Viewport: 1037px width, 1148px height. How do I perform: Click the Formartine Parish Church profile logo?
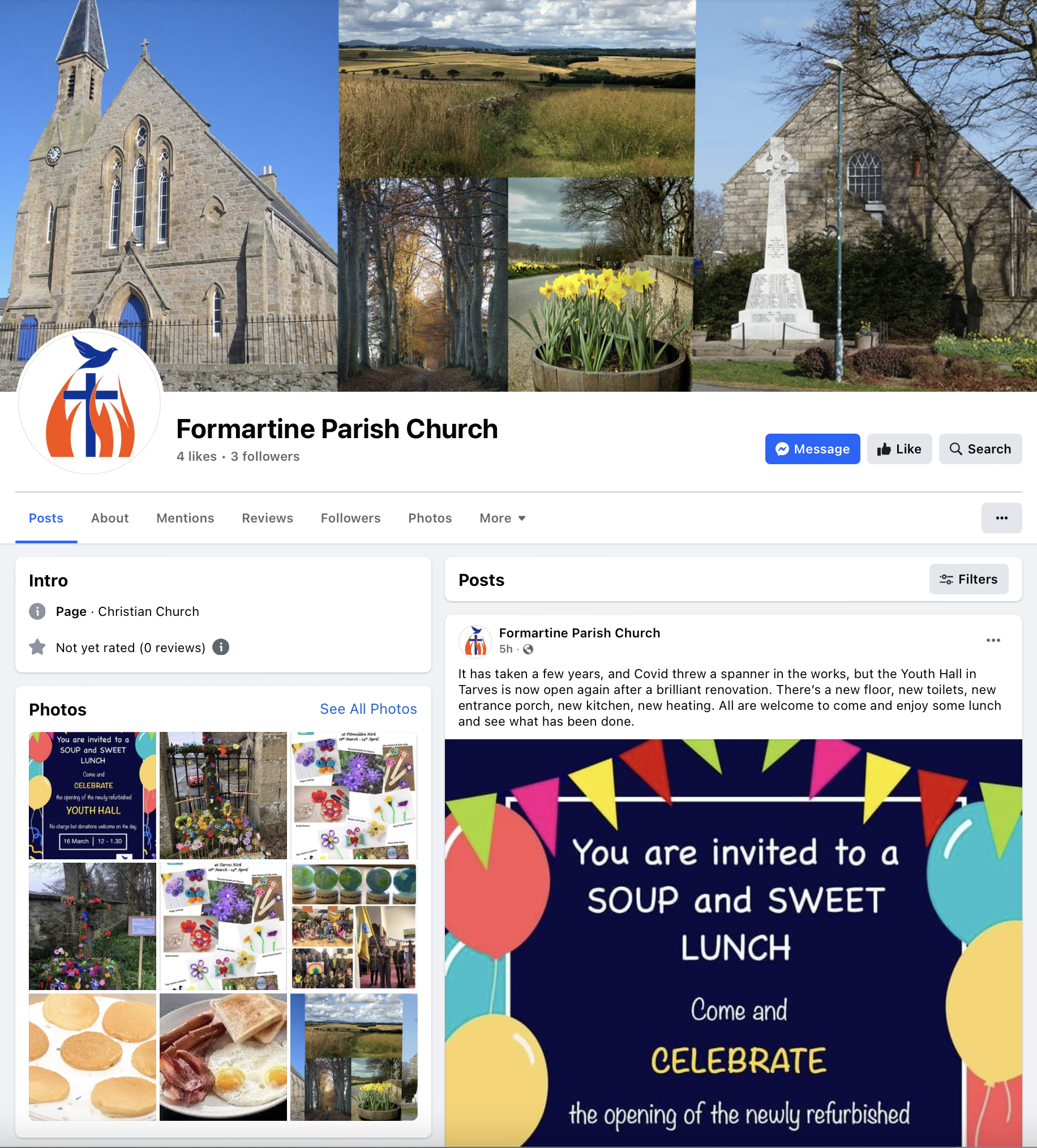tap(89, 401)
